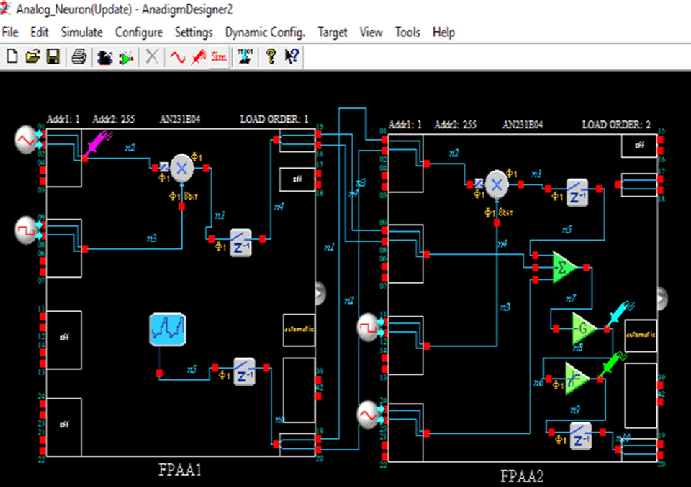The width and height of the screenshot is (691, 487).
Task: Click the yellow question mark help icon
Action: click(x=270, y=57)
